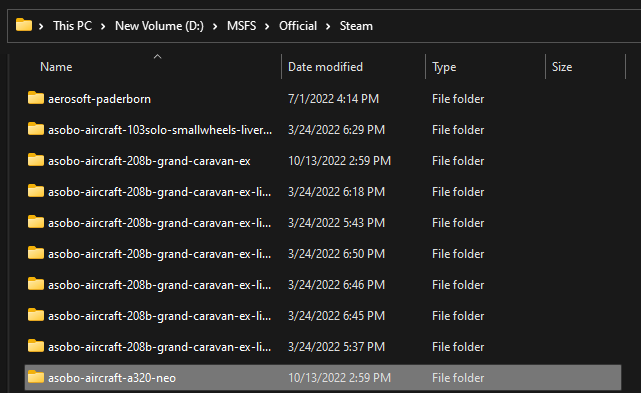Select folder icon modified at 6:18 PM
641x393 pixels.
pos(36,191)
